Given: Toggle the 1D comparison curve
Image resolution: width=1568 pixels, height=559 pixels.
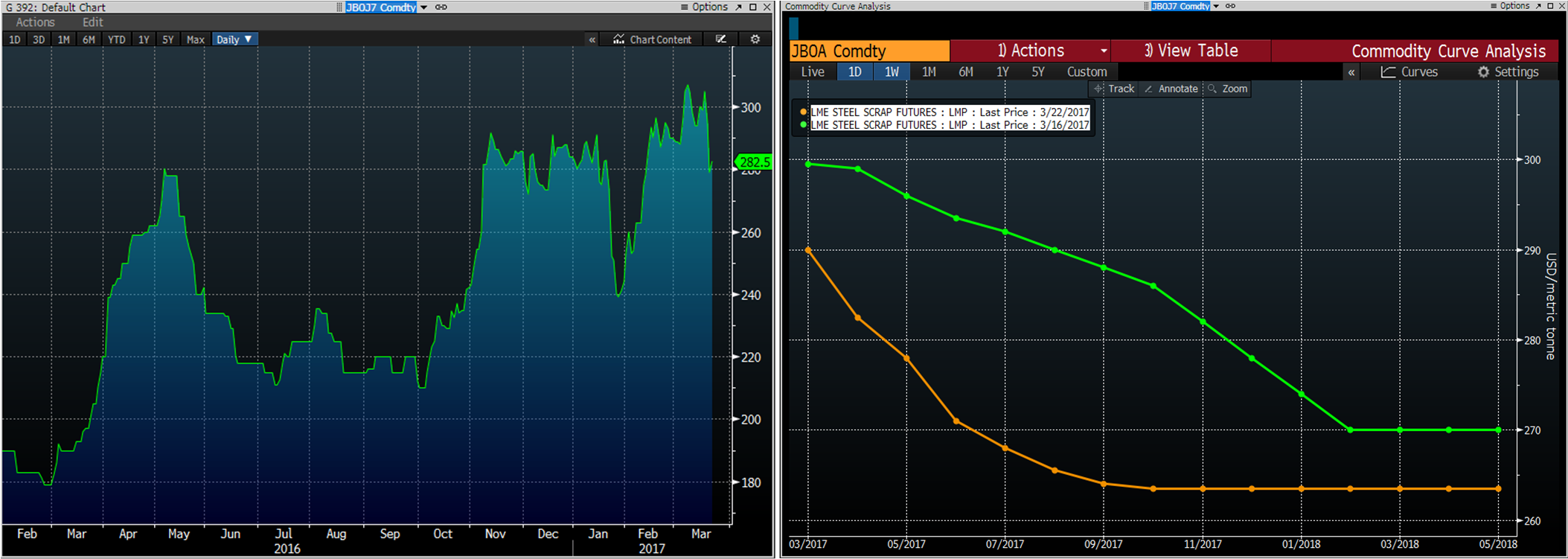Looking at the screenshot, I should [x=855, y=71].
